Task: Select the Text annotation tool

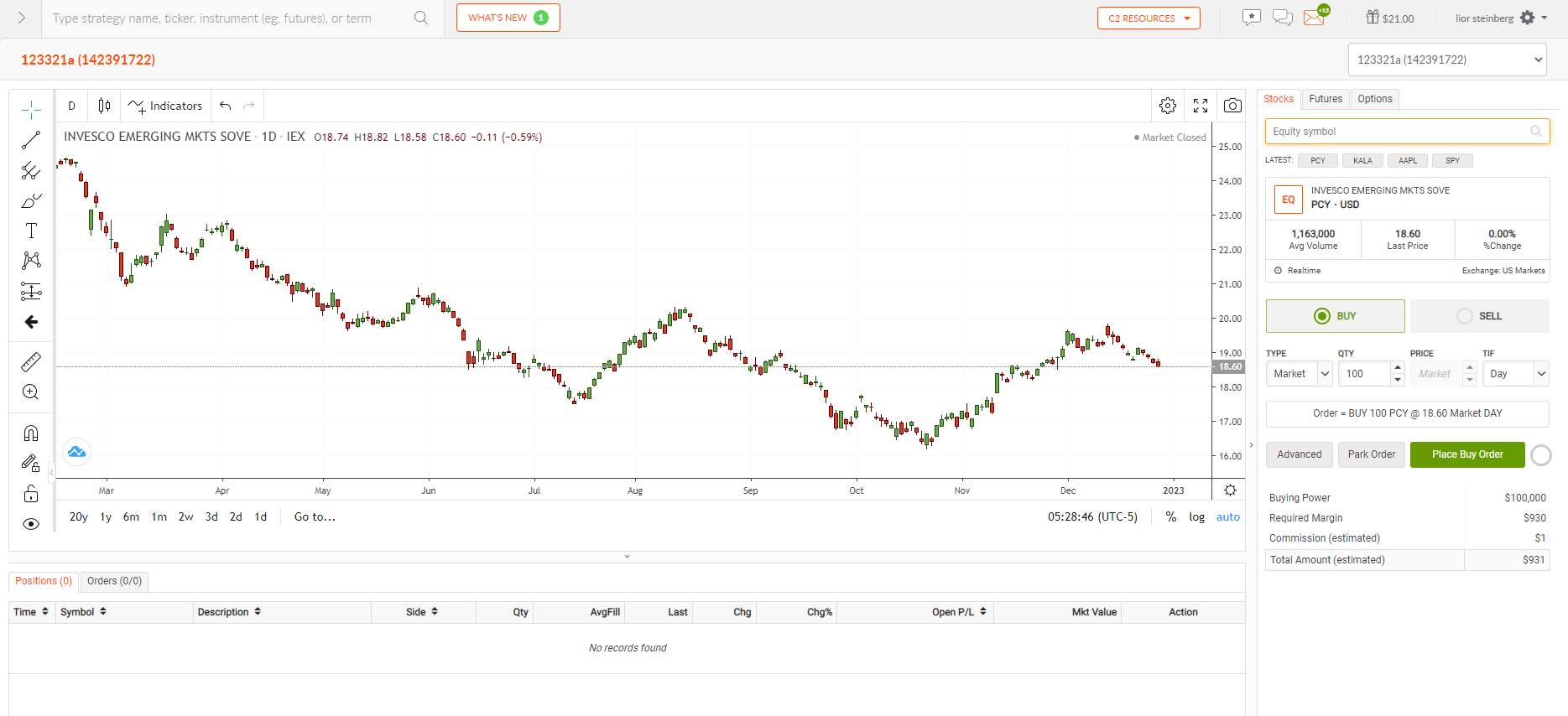Action: click(x=31, y=231)
